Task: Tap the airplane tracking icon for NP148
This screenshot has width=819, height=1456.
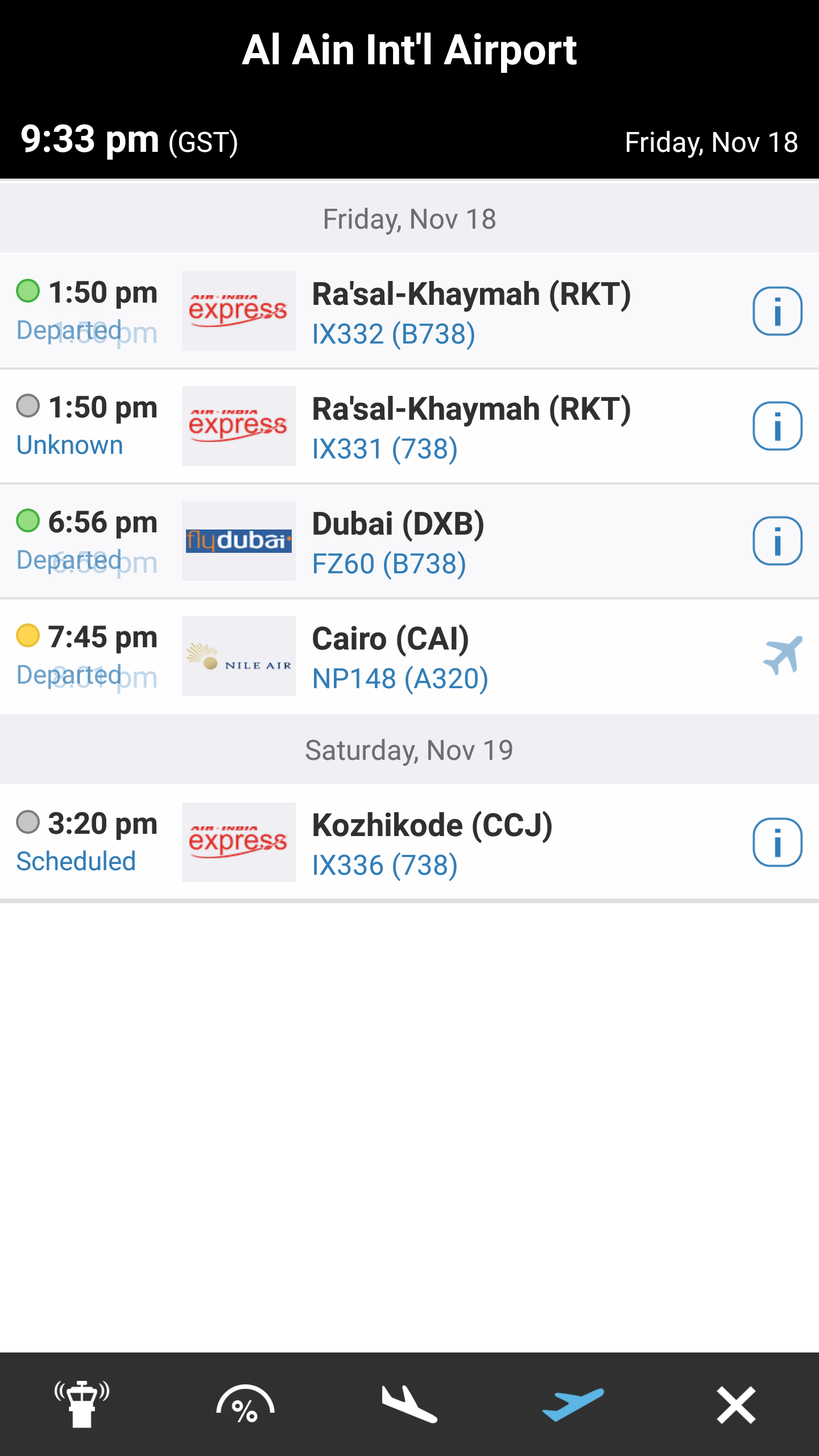Action: coord(783,656)
